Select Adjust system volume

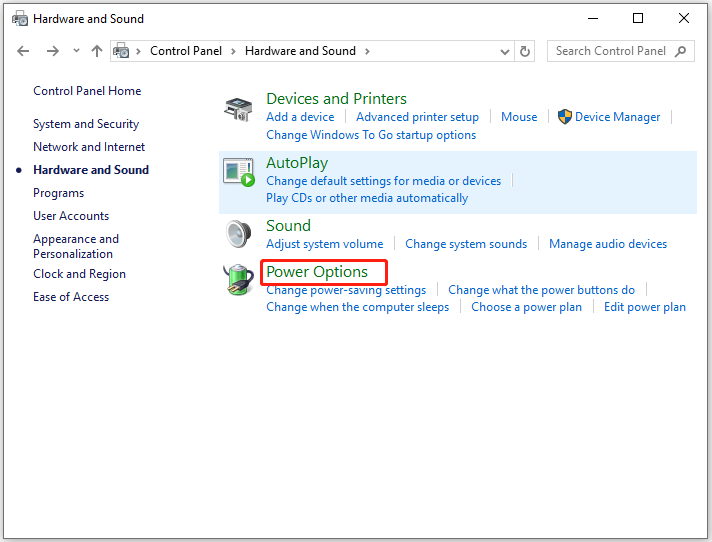coord(324,244)
